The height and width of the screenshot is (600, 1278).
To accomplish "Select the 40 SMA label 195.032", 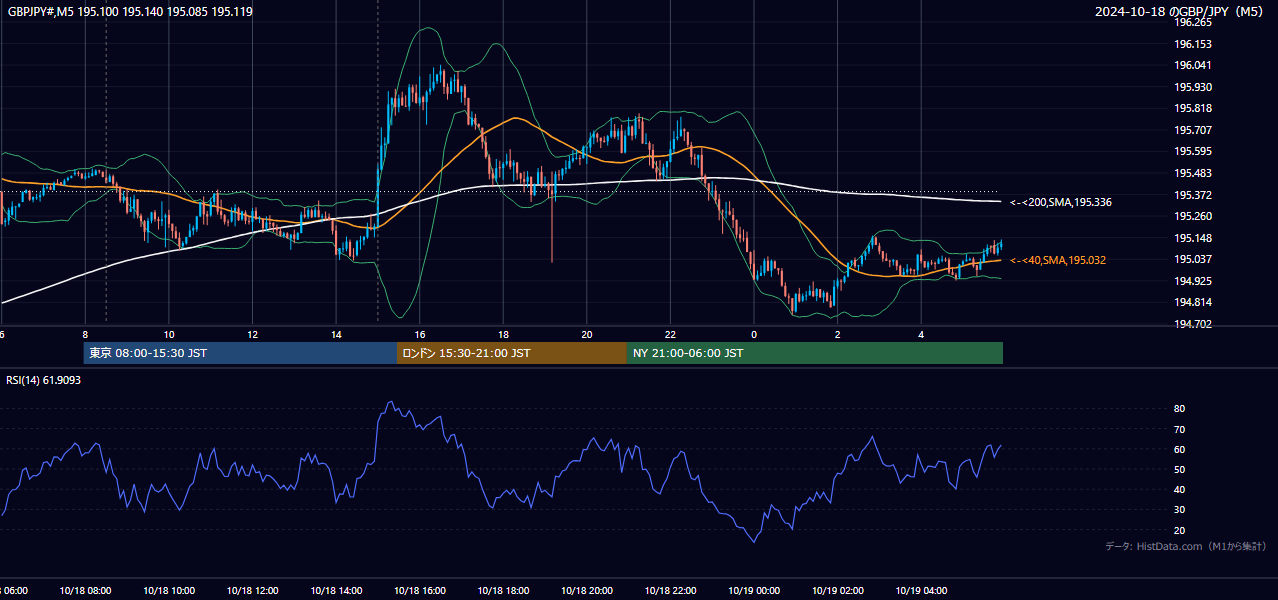I will click(x=1059, y=260).
